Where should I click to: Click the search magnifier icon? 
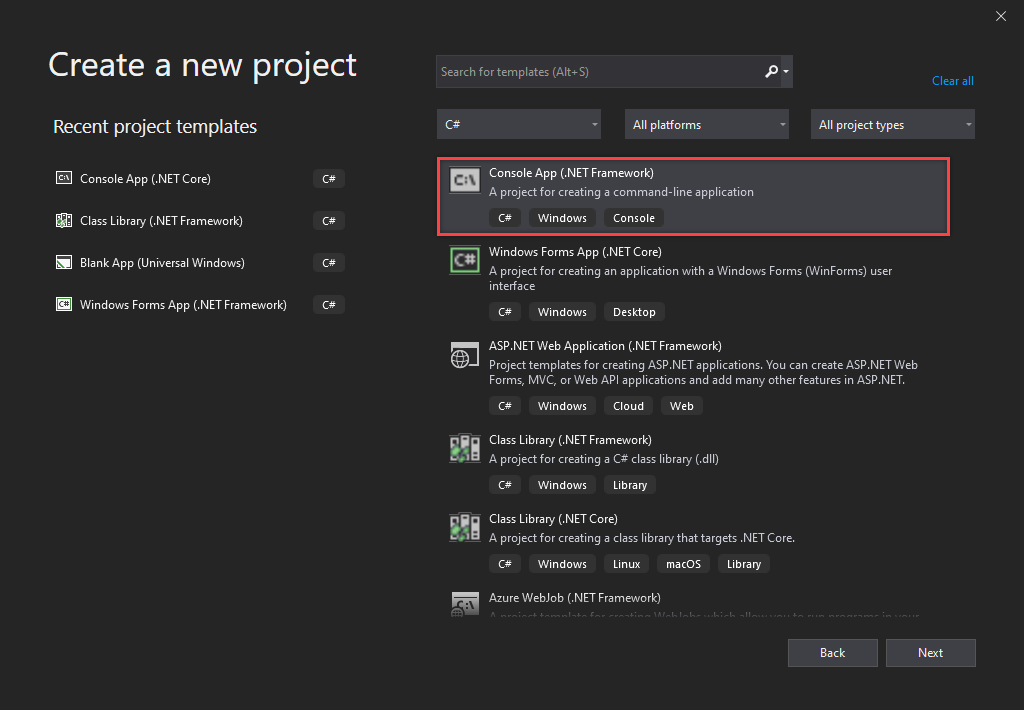[x=771, y=71]
